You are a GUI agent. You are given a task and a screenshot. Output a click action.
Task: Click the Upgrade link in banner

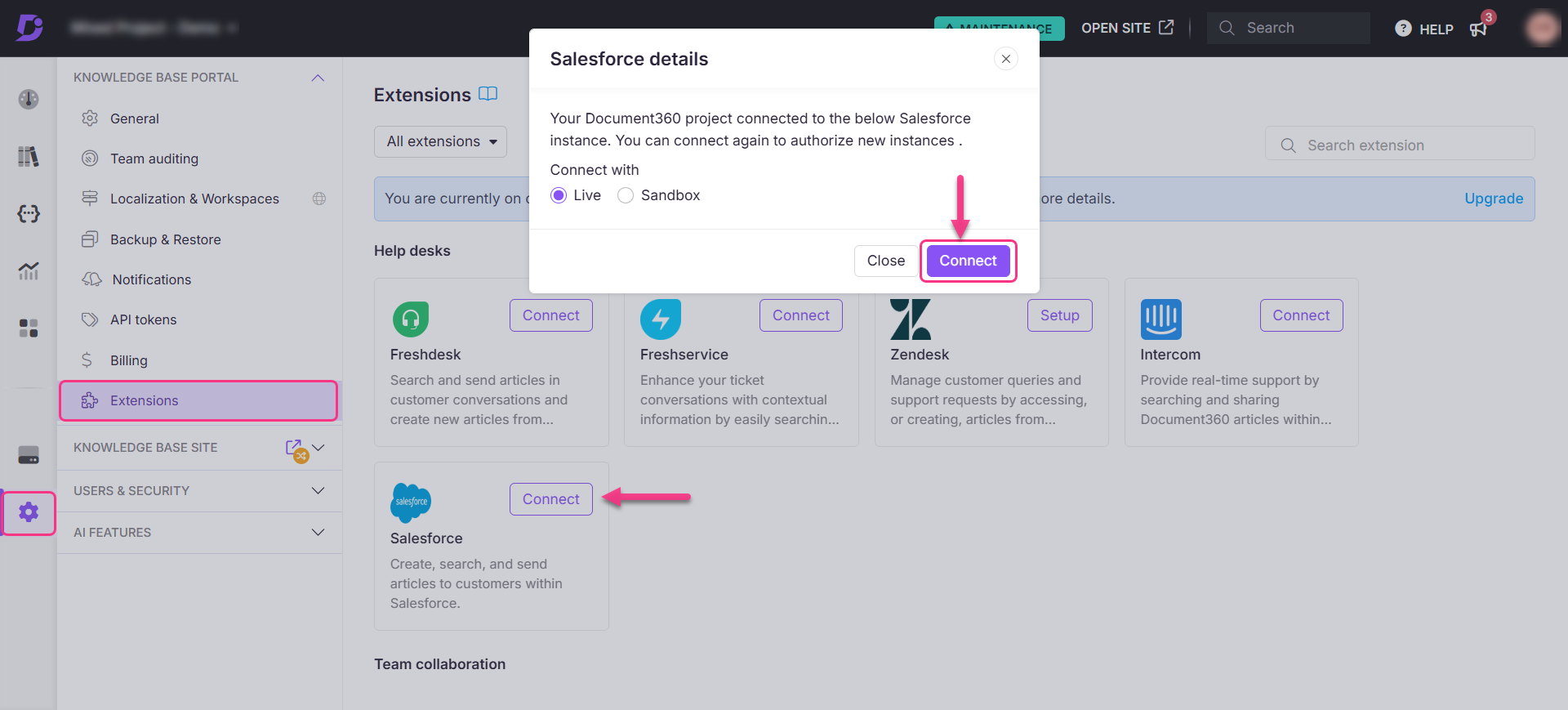tap(1494, 199)
